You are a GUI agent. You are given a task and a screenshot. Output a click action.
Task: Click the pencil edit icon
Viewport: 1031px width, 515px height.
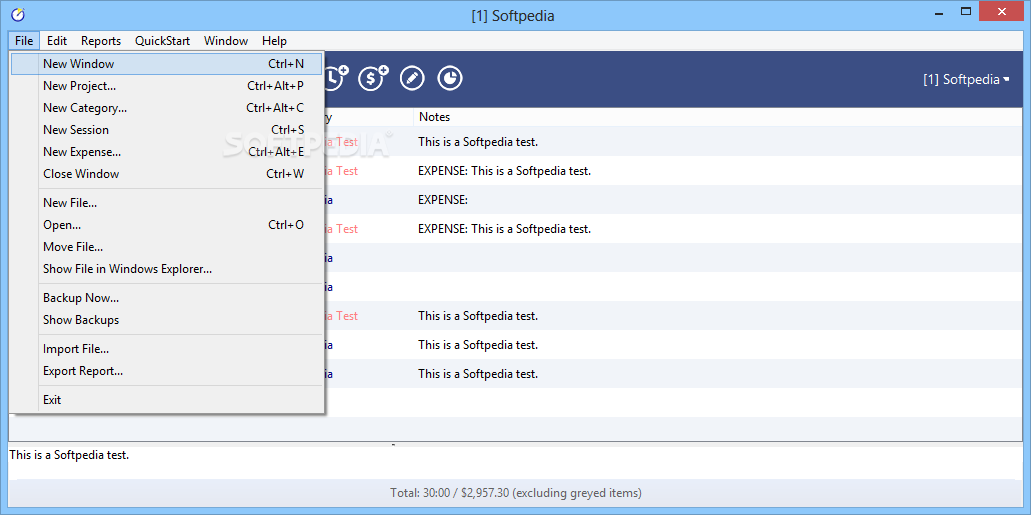coord(412,78)
